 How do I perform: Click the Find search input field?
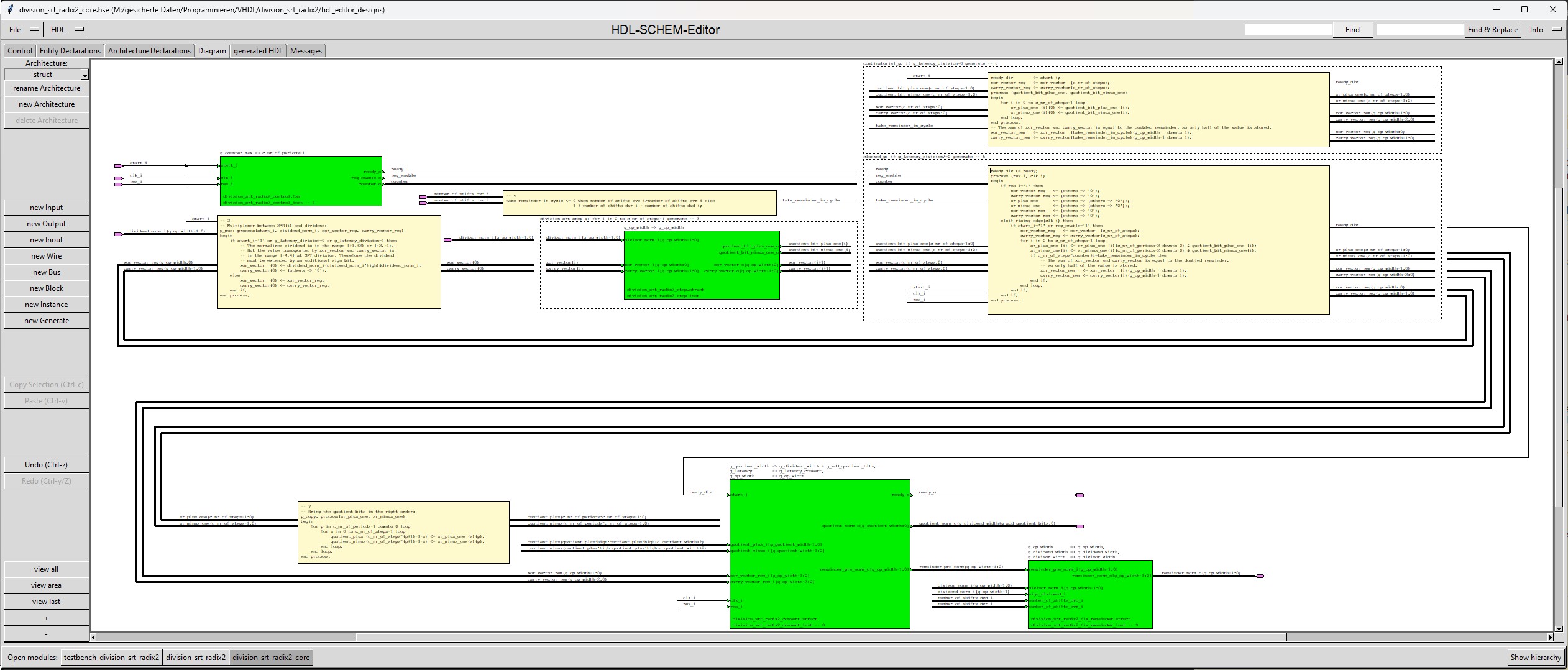pos(1288,30)
